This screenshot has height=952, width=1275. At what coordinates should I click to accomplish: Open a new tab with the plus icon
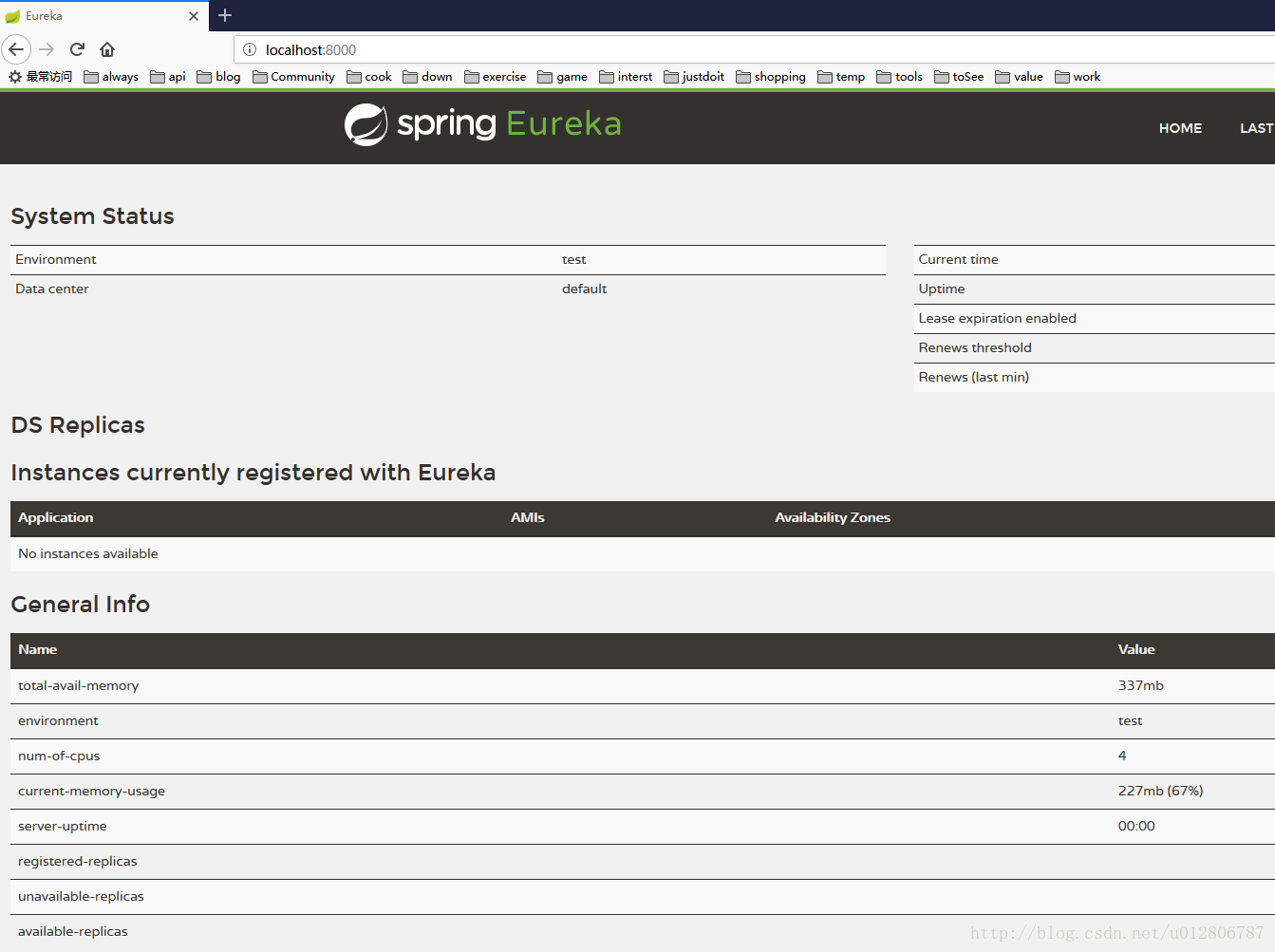pyautogui.click(x=225, y=15)
